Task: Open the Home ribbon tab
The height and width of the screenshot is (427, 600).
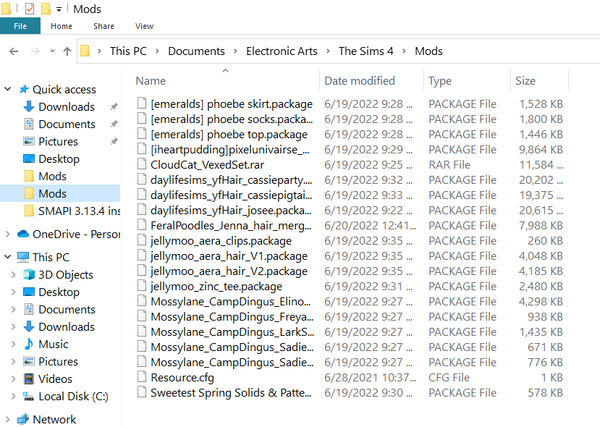Action: (x=61, y=26)
